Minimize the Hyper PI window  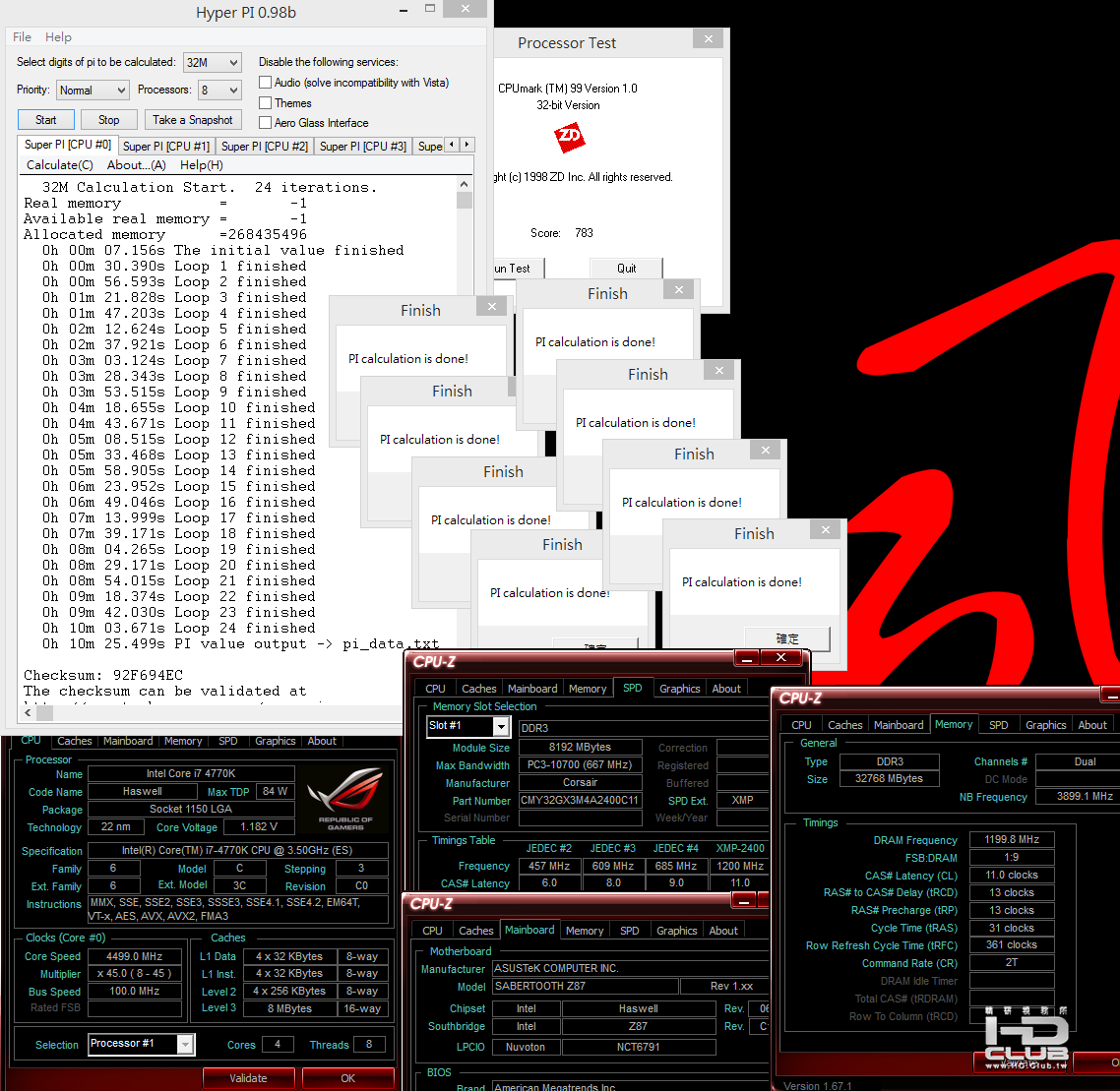pyautogui.click(x=404, y=10)
